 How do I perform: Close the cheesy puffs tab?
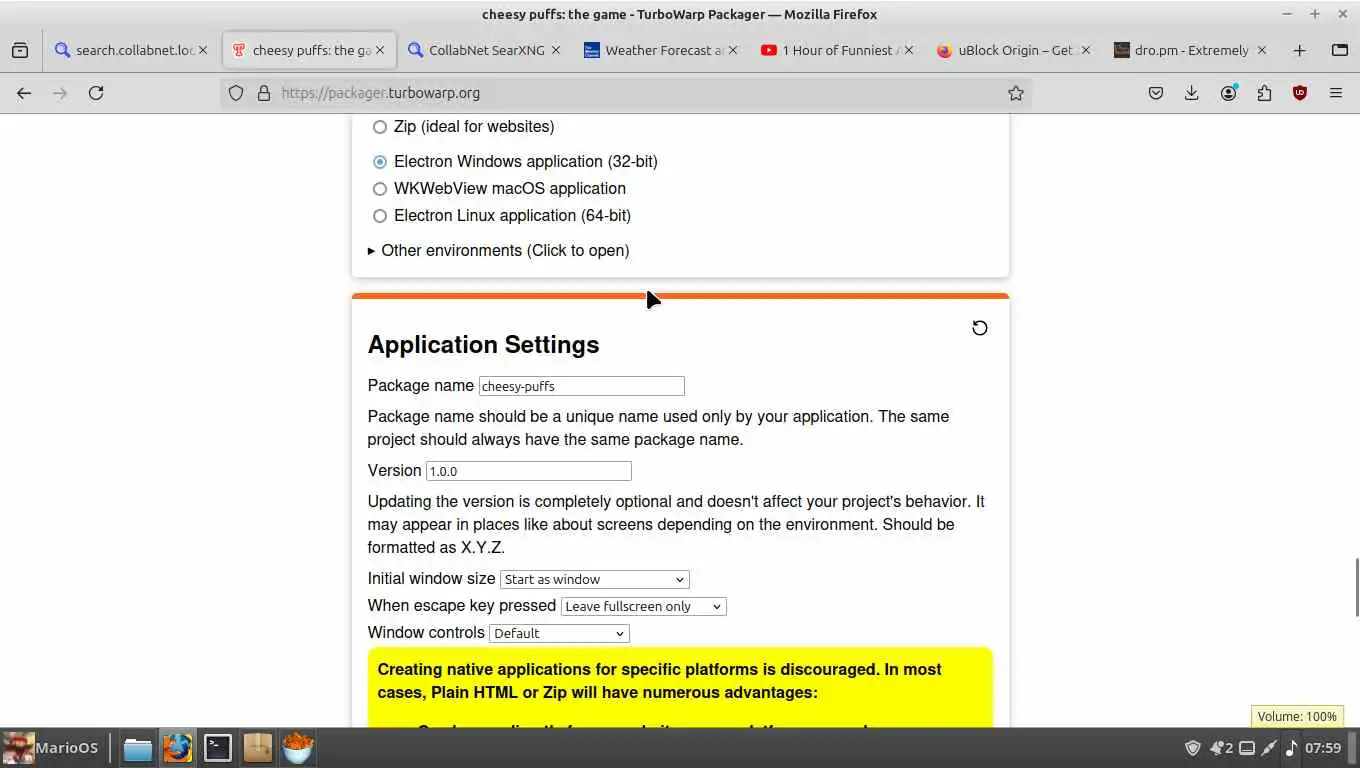(x=380, y=50)
